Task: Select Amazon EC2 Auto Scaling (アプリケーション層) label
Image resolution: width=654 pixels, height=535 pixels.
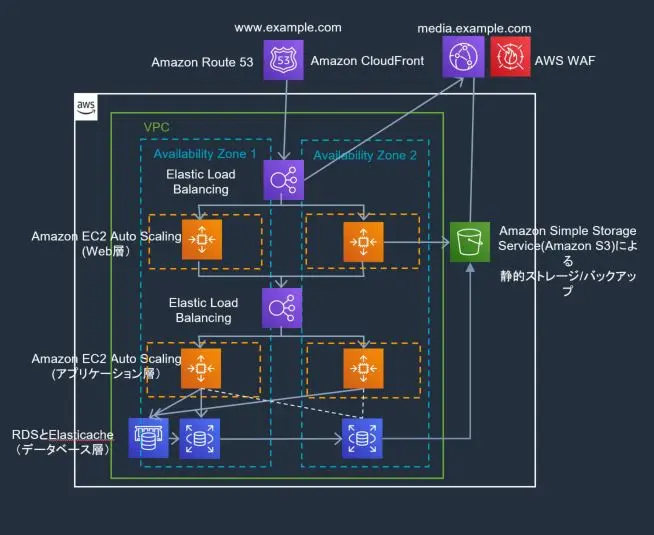Action: [x=106, y=366]
